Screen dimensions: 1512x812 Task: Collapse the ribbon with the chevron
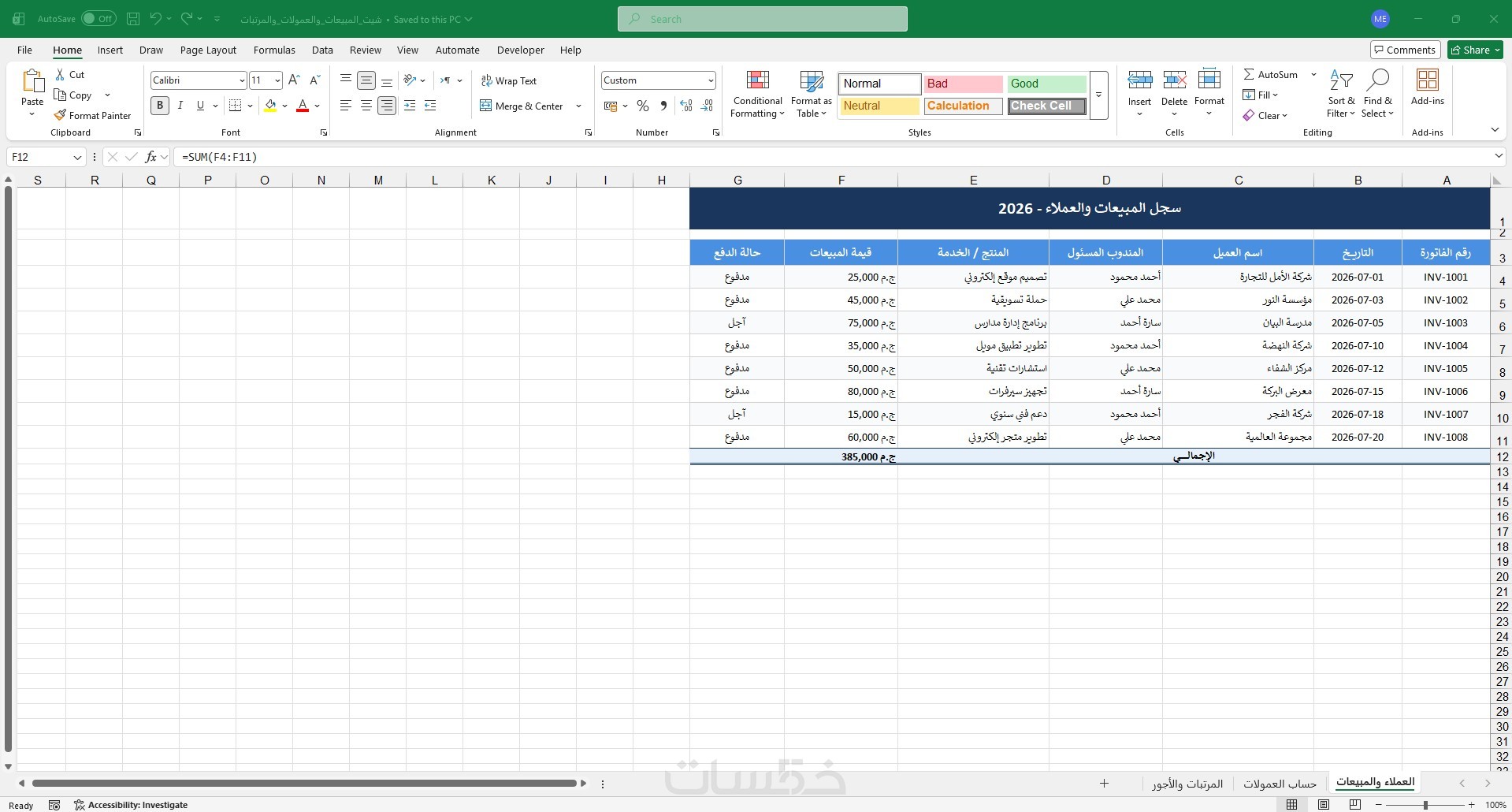pyautogui.click(x=1495, y=129)
